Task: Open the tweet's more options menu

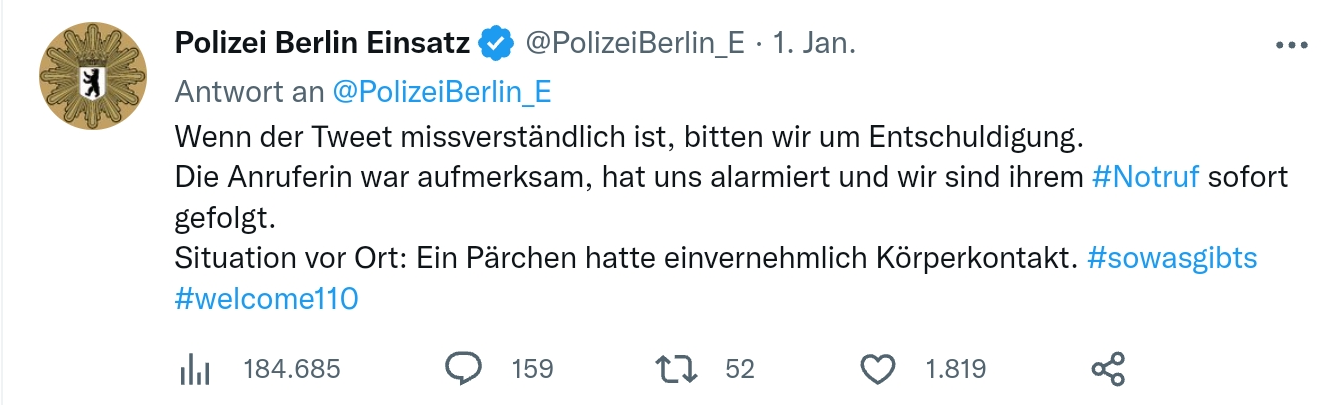Action: [x=1292, y=45]
